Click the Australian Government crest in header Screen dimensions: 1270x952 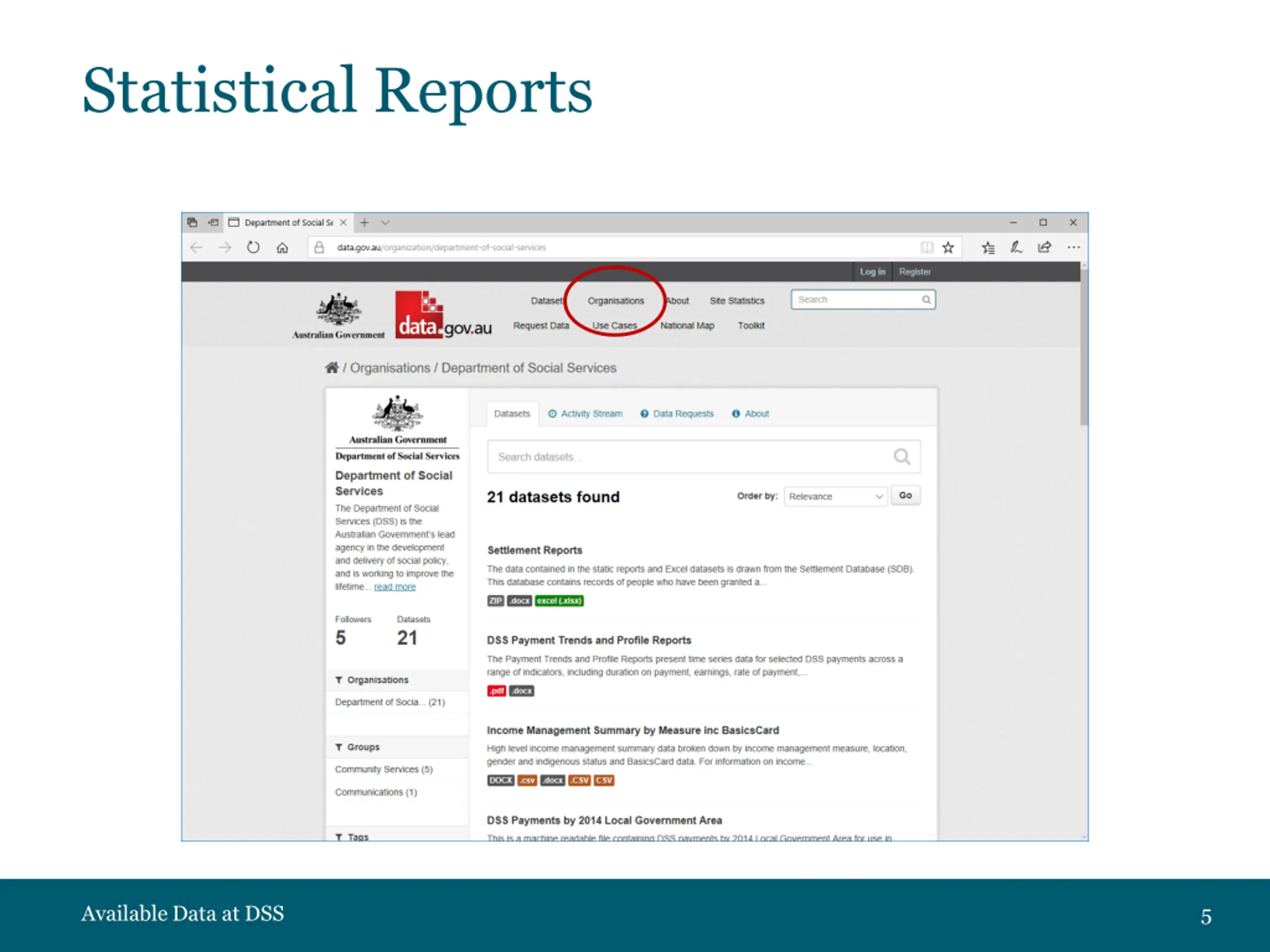339,316
